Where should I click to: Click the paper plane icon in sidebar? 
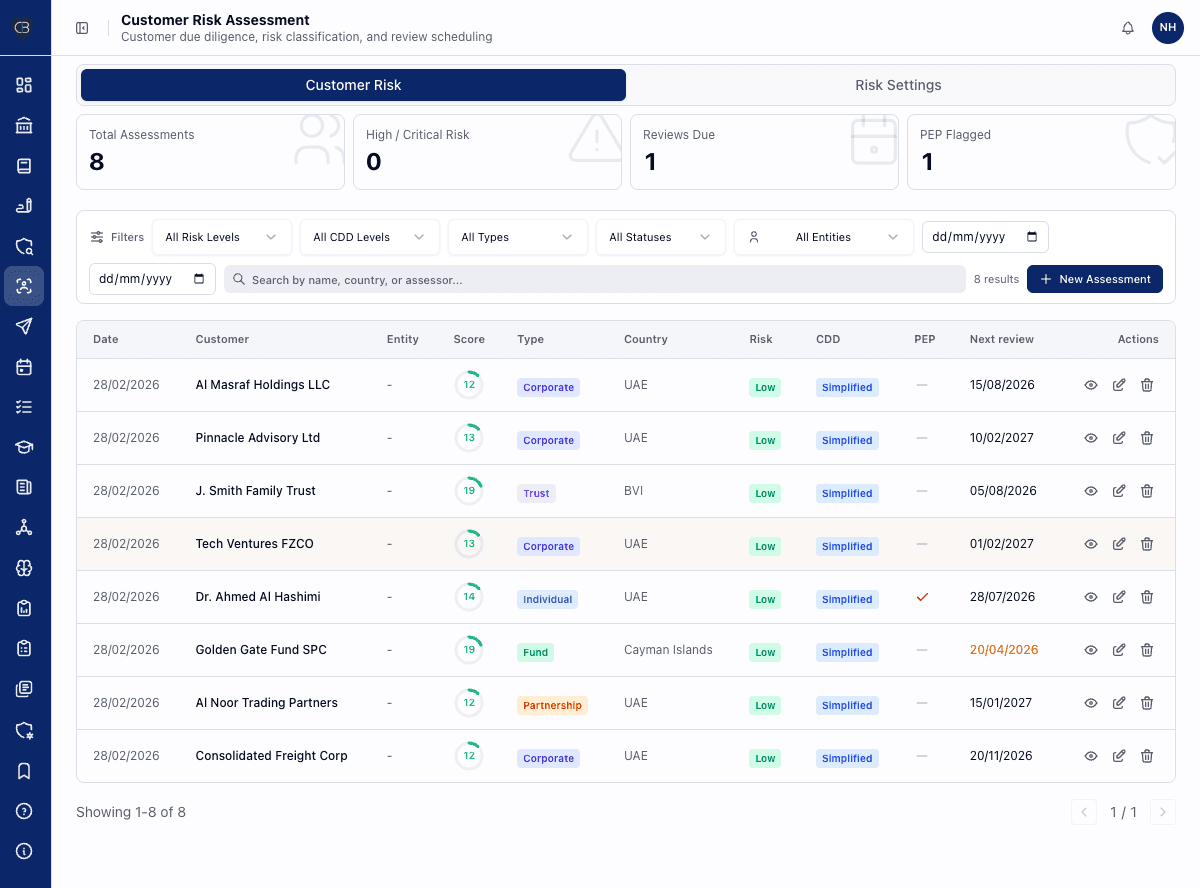pos(24,326)
